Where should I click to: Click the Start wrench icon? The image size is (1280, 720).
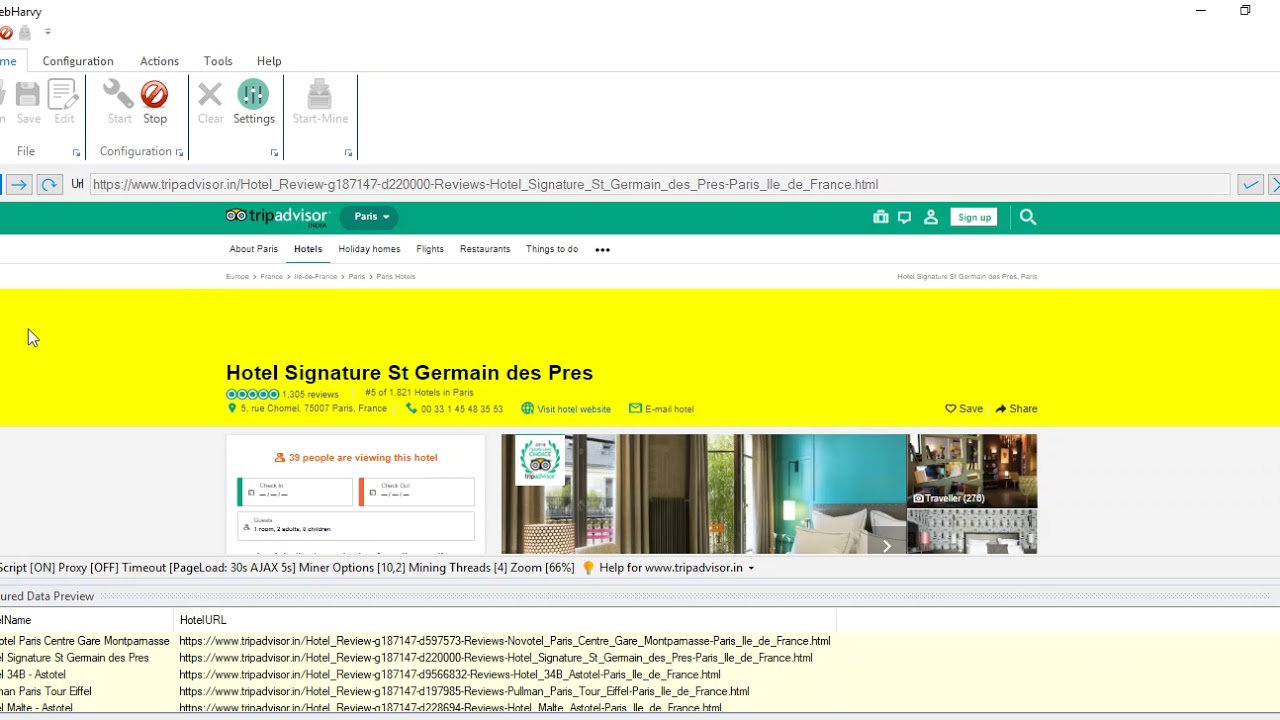118,95
